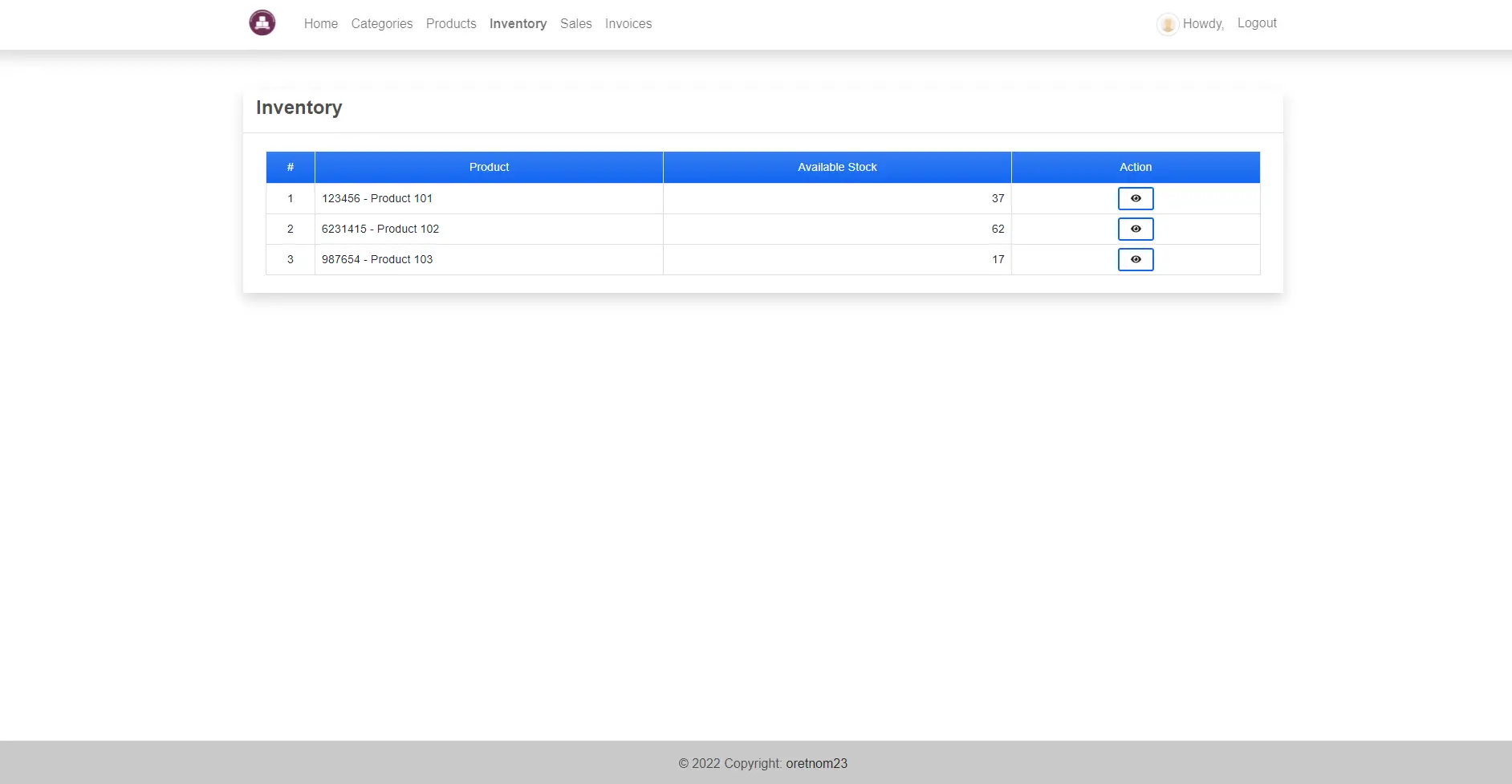Open the Invoices page
The width and height of the screenshot is (1512, 784).
(628, 24)
